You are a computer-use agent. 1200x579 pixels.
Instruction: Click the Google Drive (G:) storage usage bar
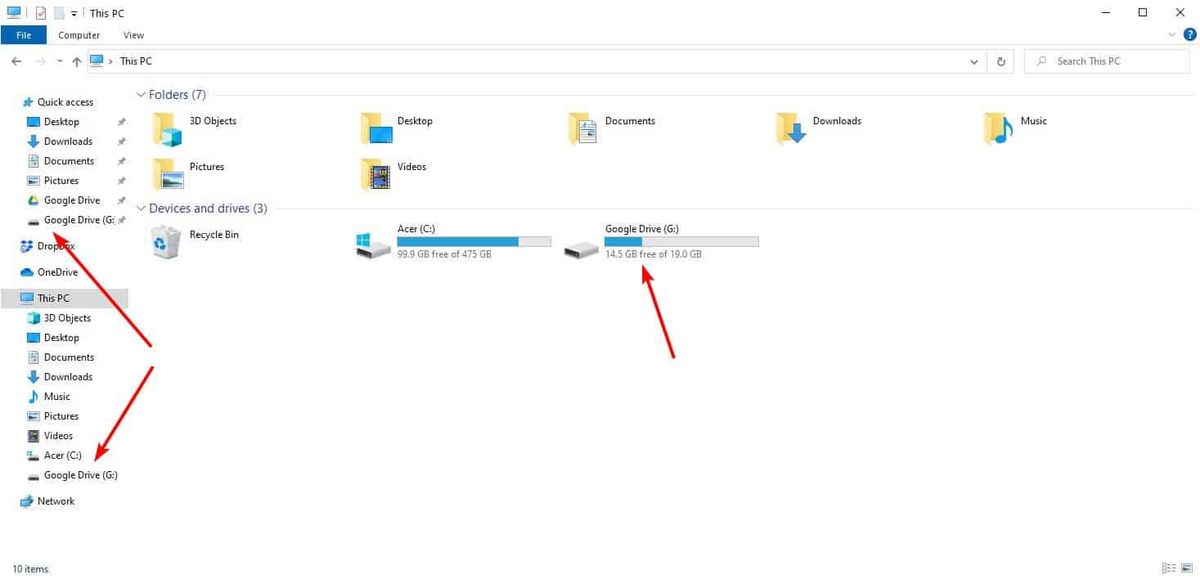coord(682,242)
